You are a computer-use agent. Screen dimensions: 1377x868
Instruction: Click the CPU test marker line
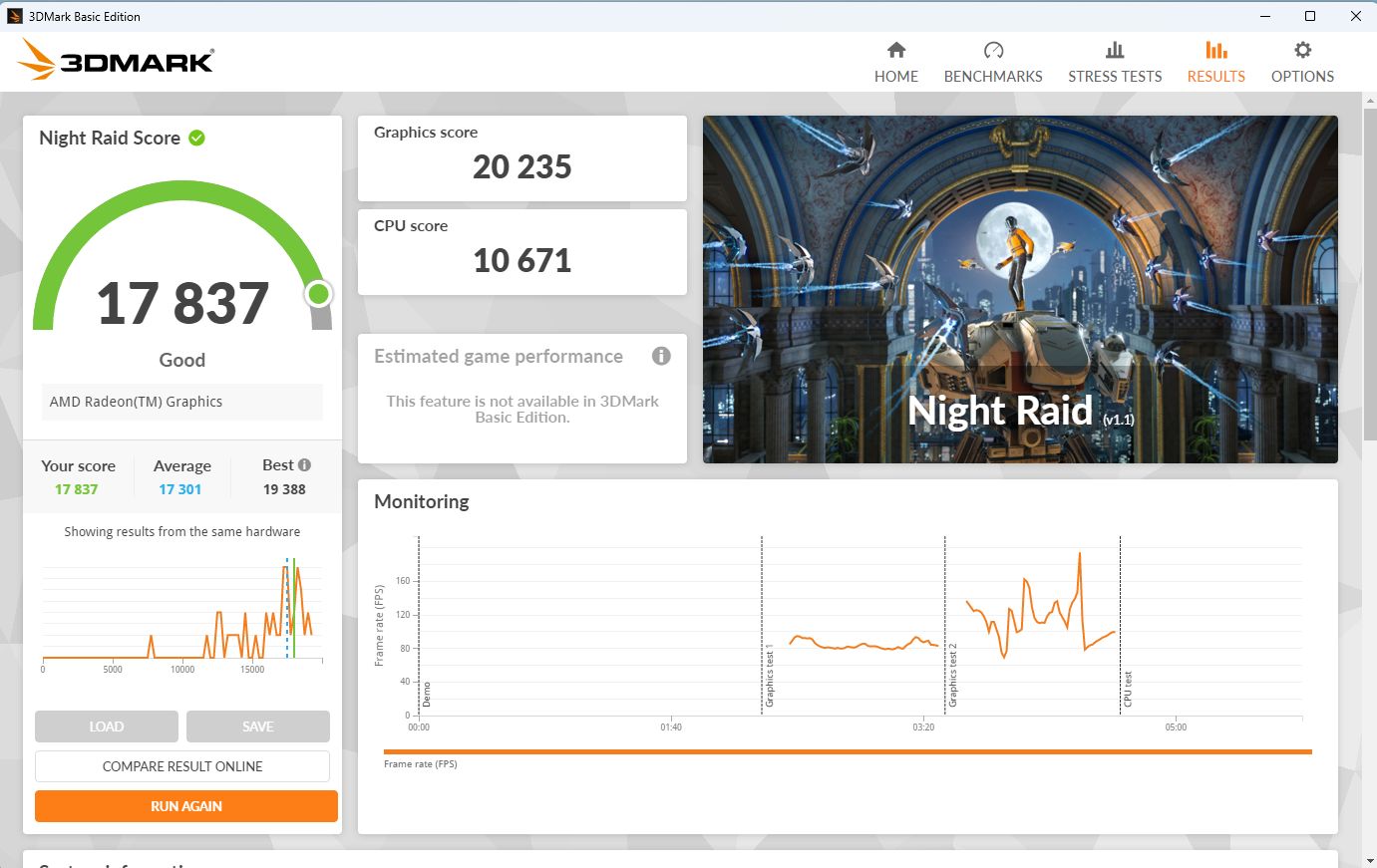click(x=1120, y=625)
